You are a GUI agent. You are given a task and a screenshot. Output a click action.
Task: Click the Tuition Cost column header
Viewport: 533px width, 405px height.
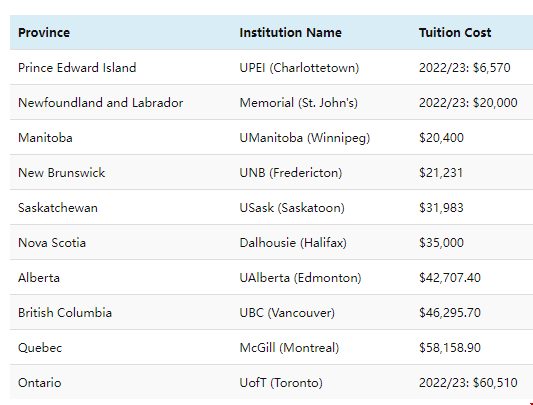455,33
